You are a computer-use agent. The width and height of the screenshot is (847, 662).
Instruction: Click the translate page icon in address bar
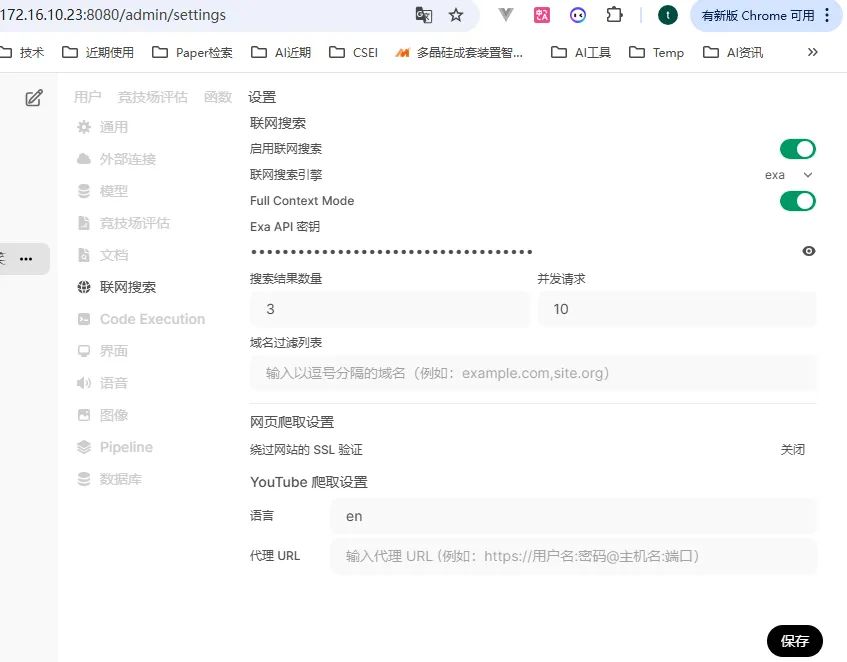point(424,15)
